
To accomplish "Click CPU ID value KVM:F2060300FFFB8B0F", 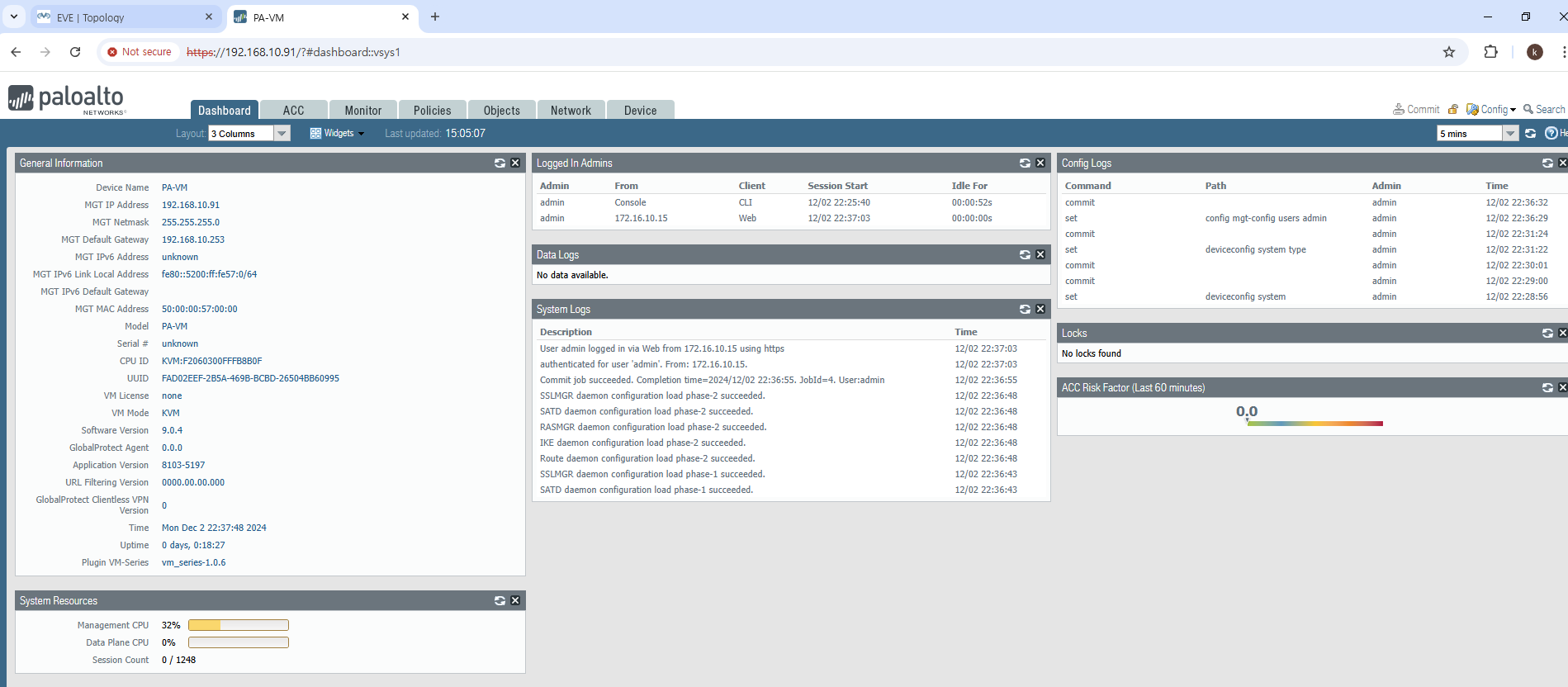I will pos(211,361).
